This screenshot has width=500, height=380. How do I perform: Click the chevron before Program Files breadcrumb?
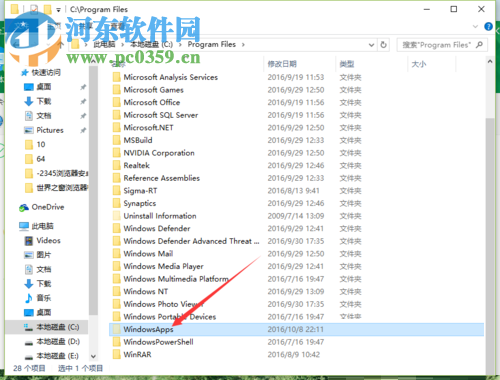coord(180,45)
